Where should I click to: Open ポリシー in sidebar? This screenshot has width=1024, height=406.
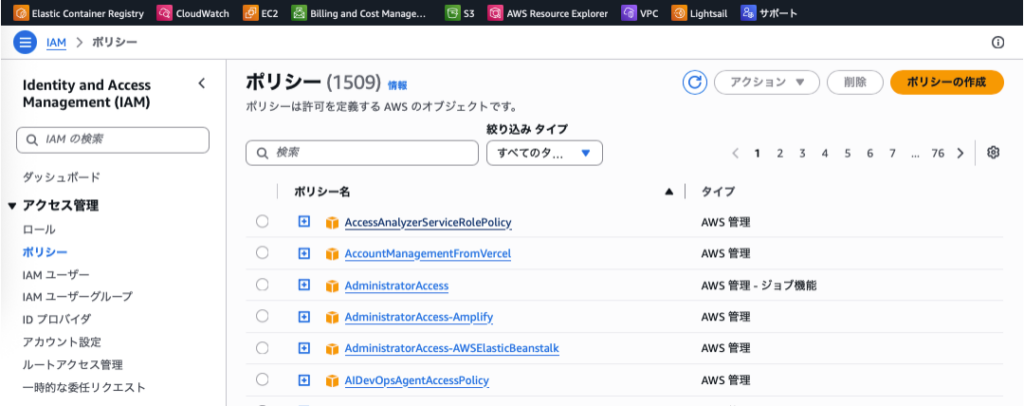click(45, 252)
